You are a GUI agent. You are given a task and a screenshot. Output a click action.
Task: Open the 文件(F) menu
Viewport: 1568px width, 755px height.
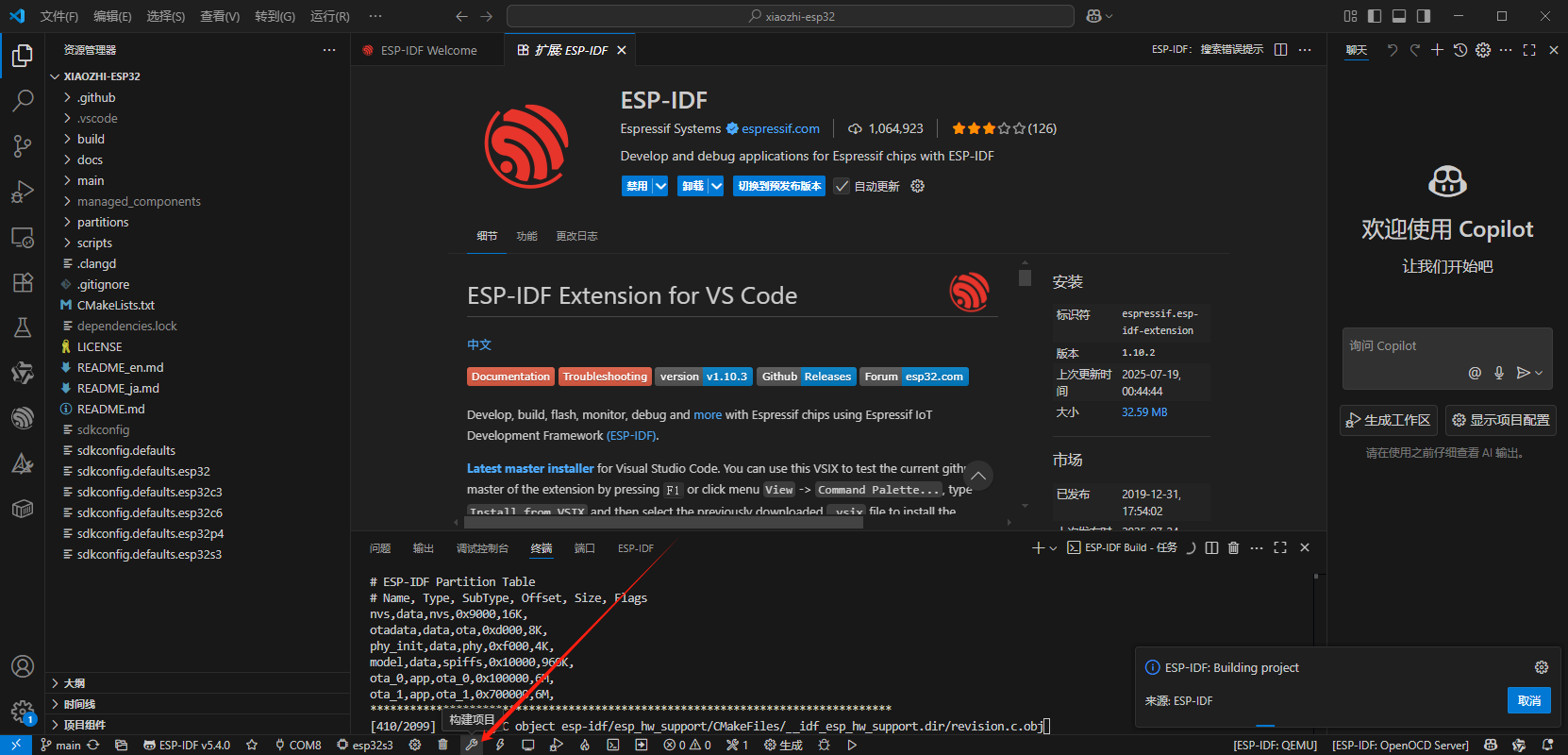click(58, 16)
